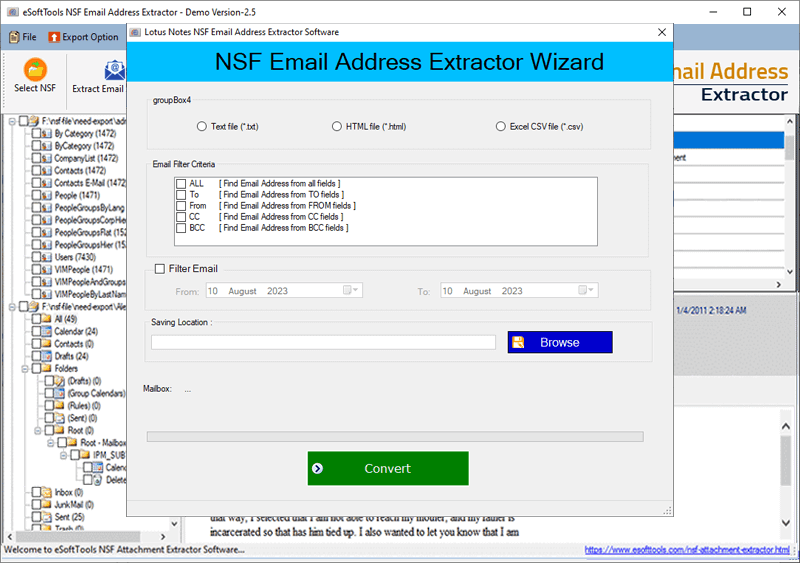Check the ALL email fields checkbox
Image resolution: width=800 pixels, height=563 pixels.
181,183
